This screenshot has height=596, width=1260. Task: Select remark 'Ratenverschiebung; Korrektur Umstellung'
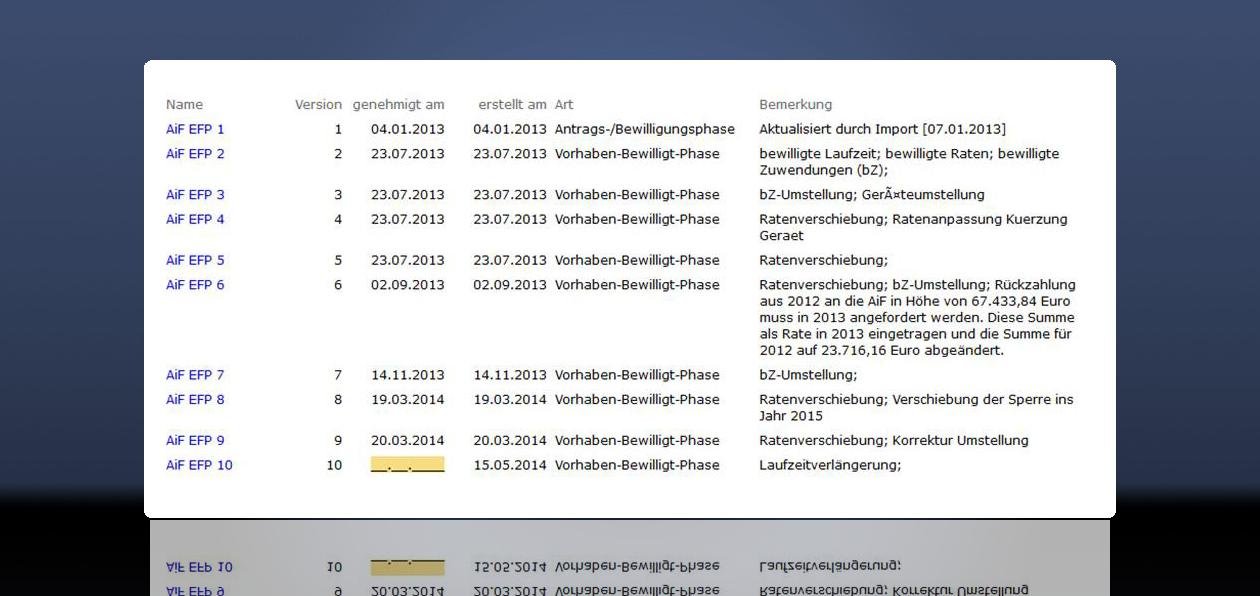(x=893, y=440)
